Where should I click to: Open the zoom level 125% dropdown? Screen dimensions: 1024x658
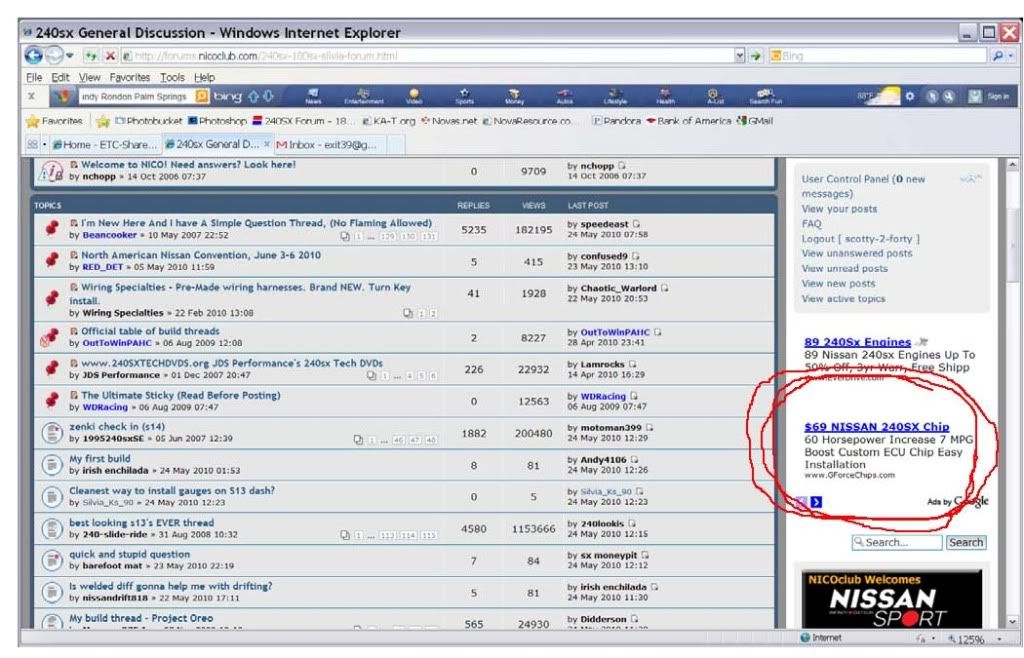[x=999, y=639]
